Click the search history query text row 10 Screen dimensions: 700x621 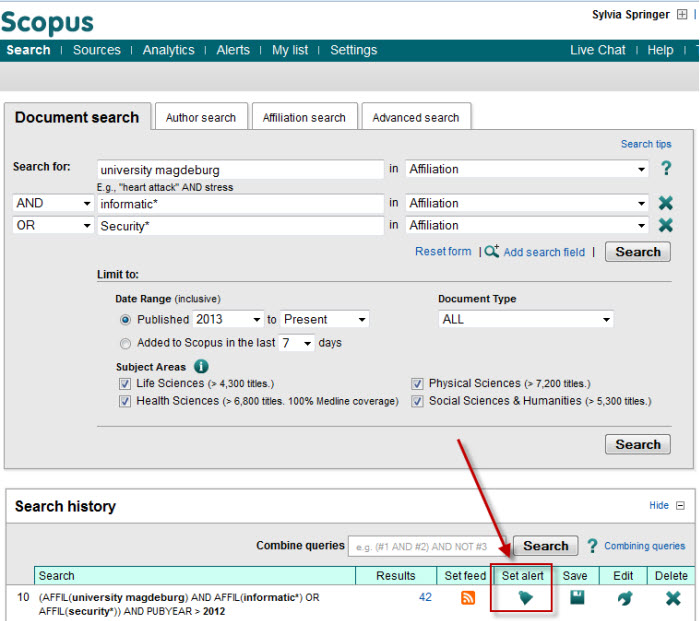[179, 604]
